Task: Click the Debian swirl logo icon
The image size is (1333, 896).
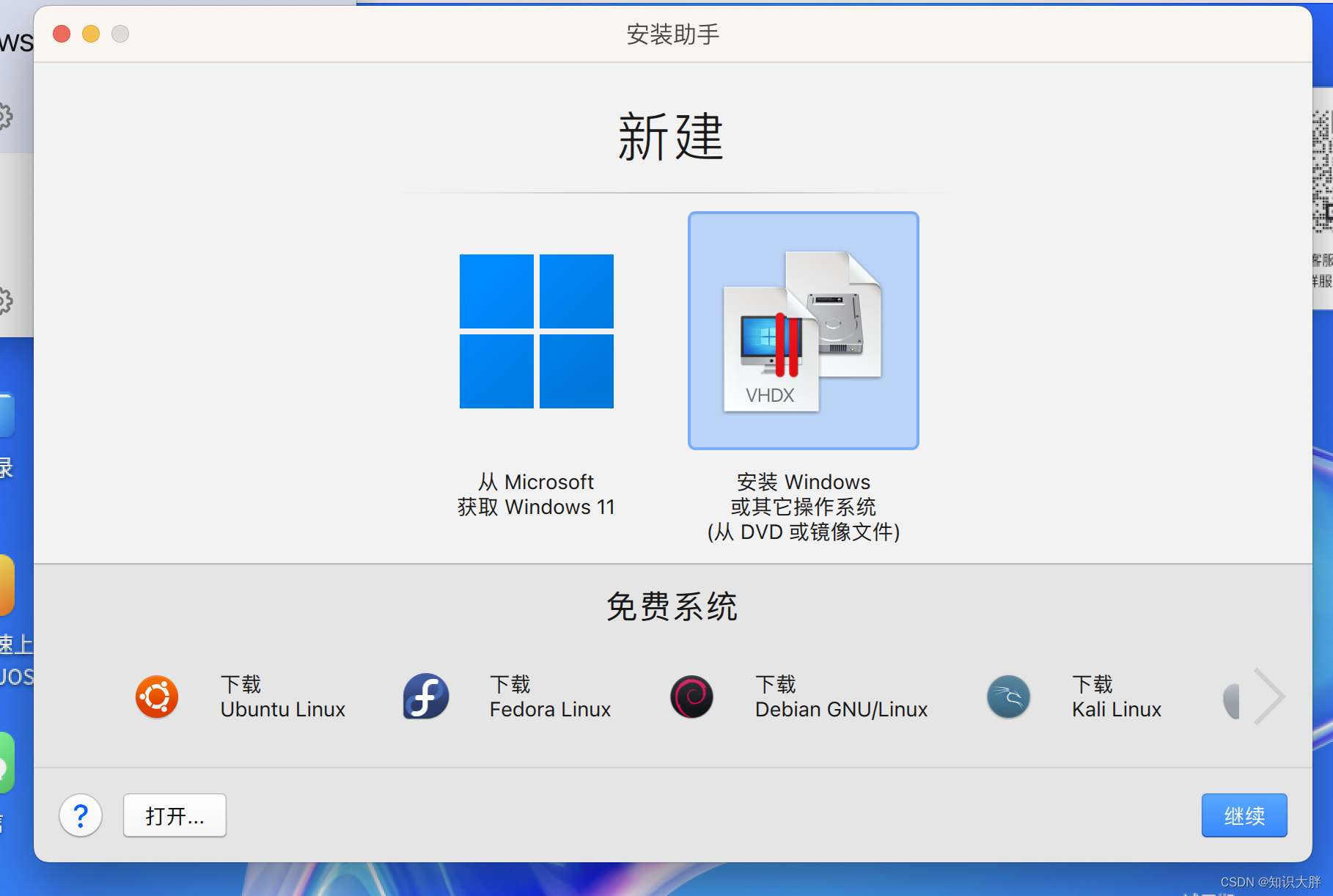Action: [x=691, y=697]
